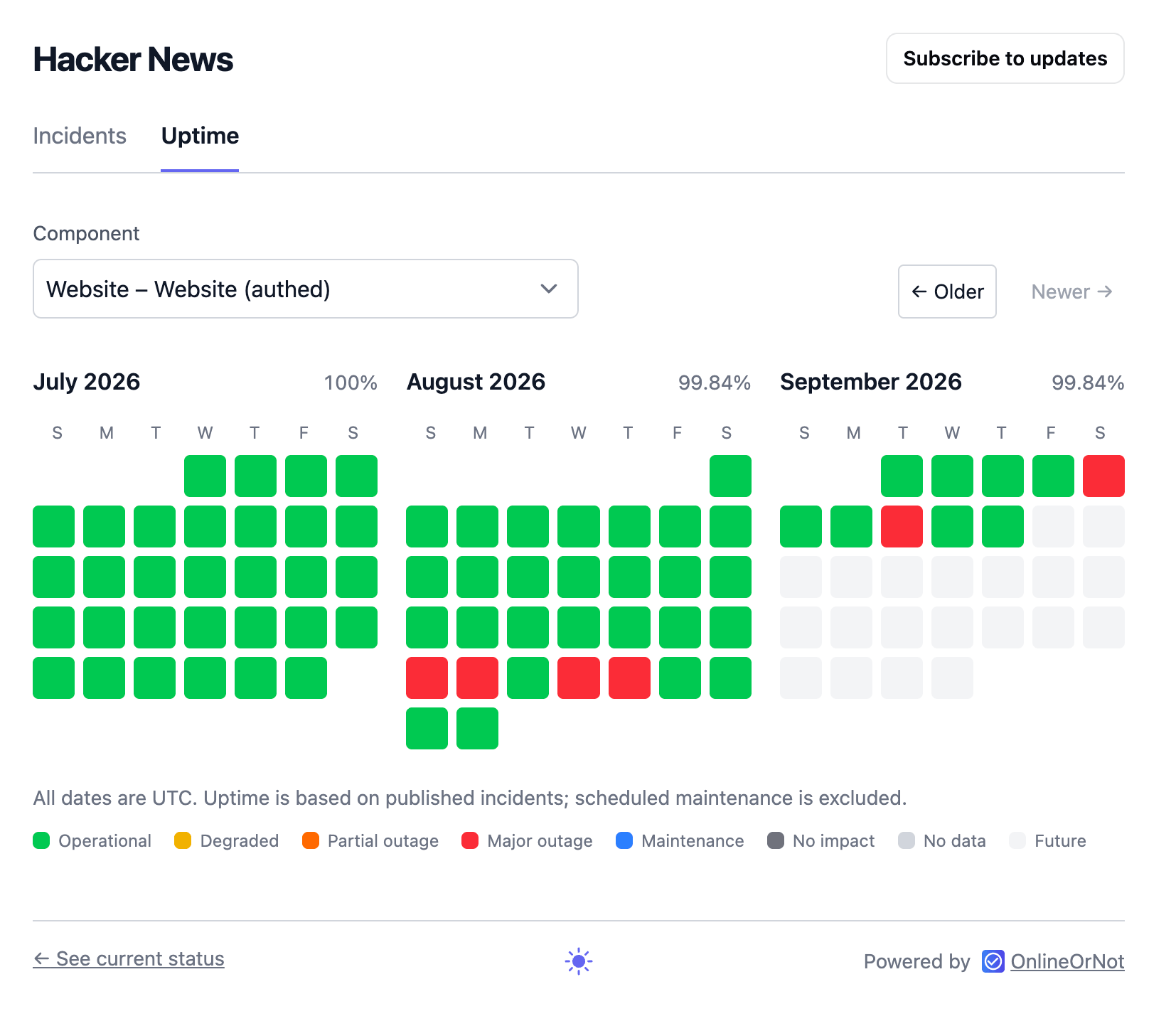
Task: Switch to the Incidents tab
Action: click(80, 136)
